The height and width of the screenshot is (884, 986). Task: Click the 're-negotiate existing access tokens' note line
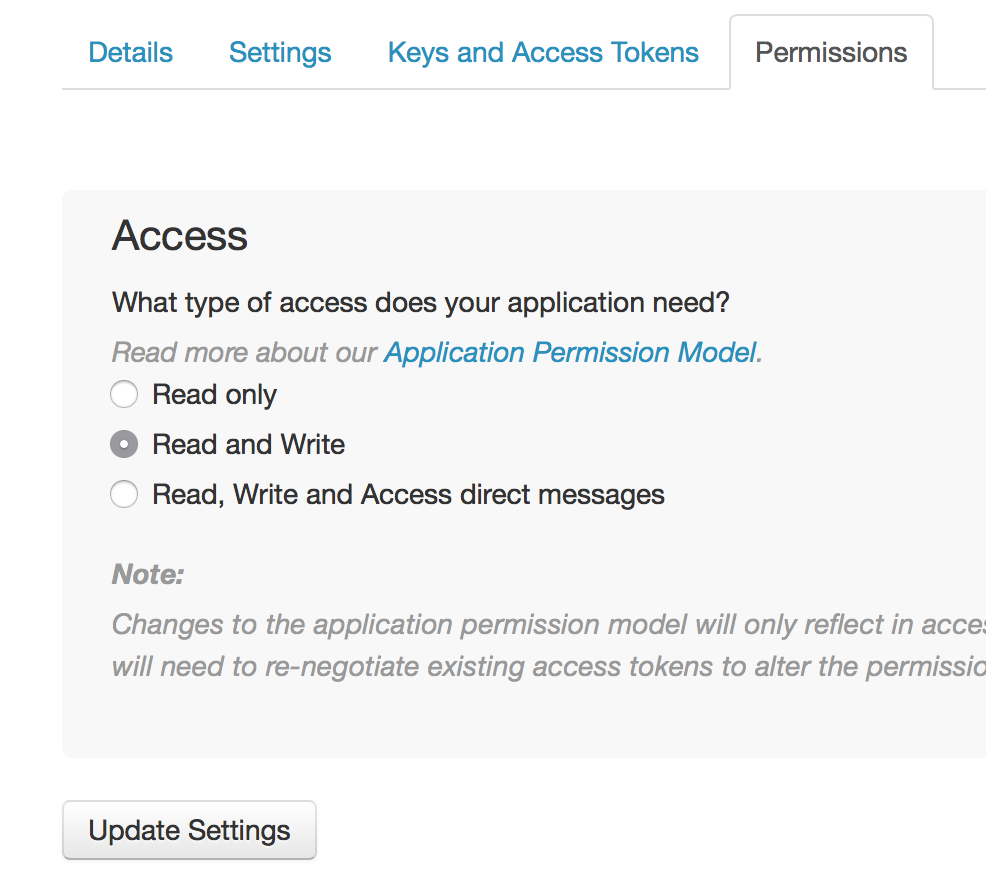(x=548, y=666)
